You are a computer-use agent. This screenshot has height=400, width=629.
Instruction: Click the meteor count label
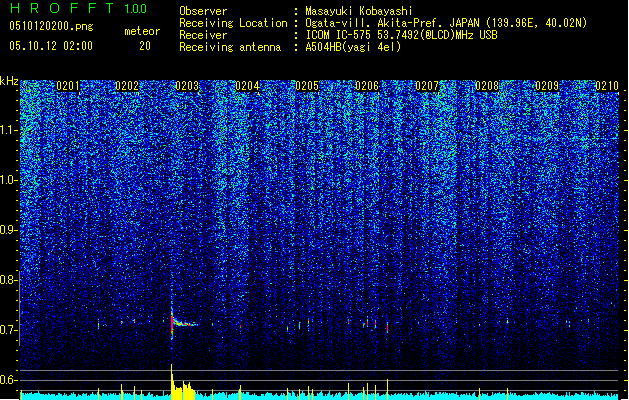pos(142,31)
